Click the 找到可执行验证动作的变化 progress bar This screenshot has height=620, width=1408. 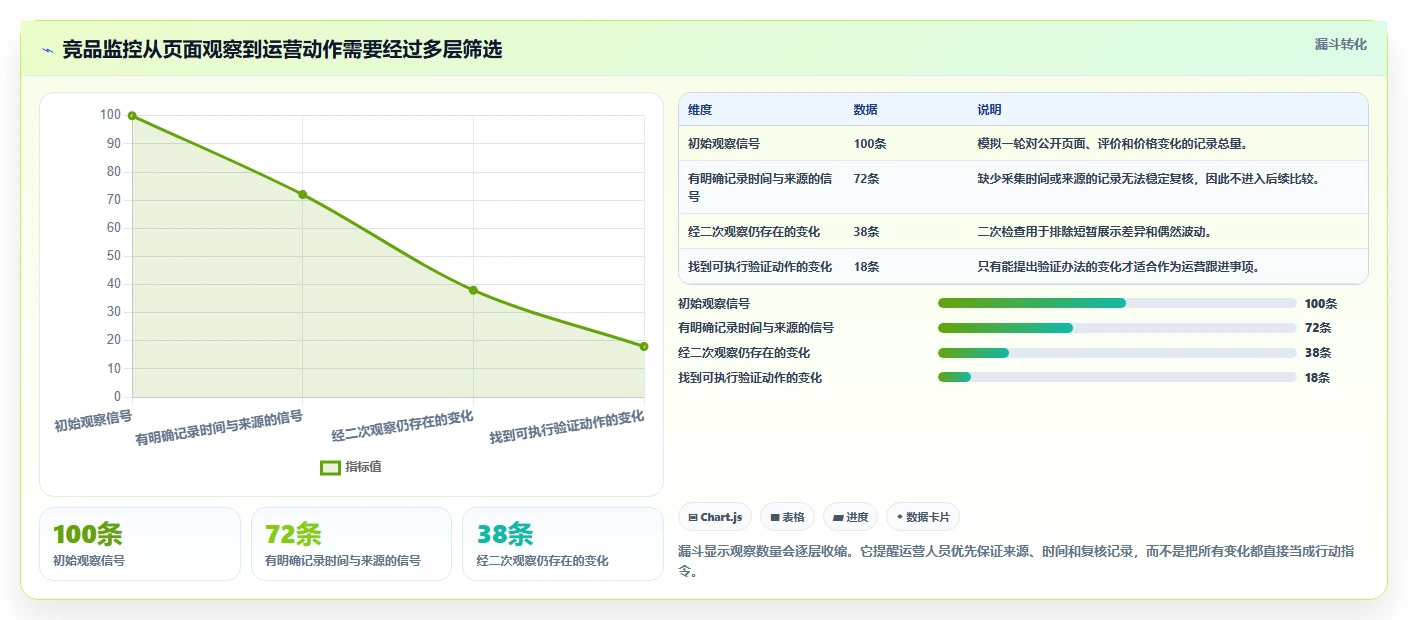[1117, 377]
